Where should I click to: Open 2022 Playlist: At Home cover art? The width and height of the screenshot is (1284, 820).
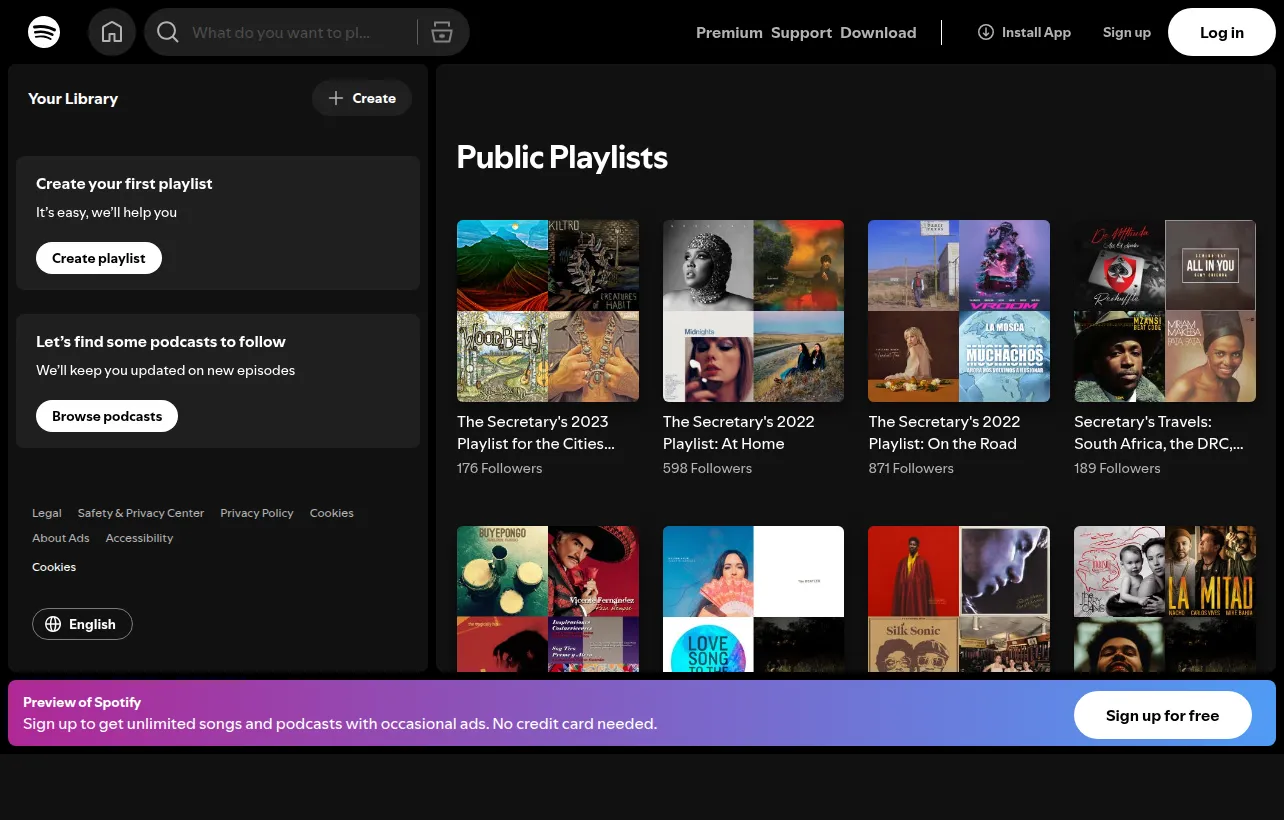click(753, 311)
